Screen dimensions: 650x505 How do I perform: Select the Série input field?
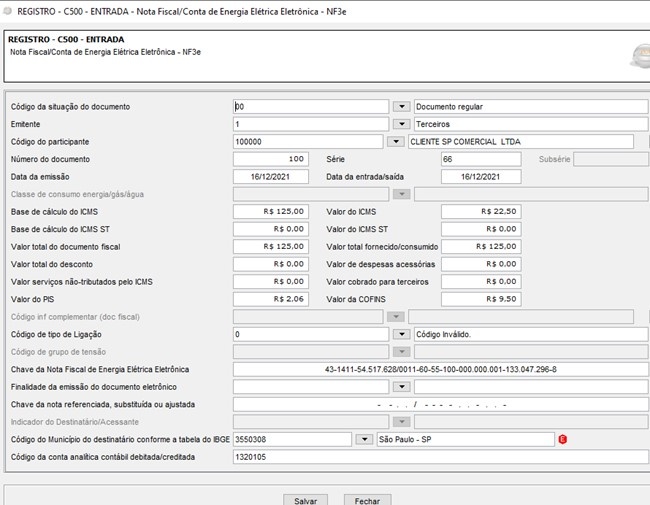tap(481, 159)
